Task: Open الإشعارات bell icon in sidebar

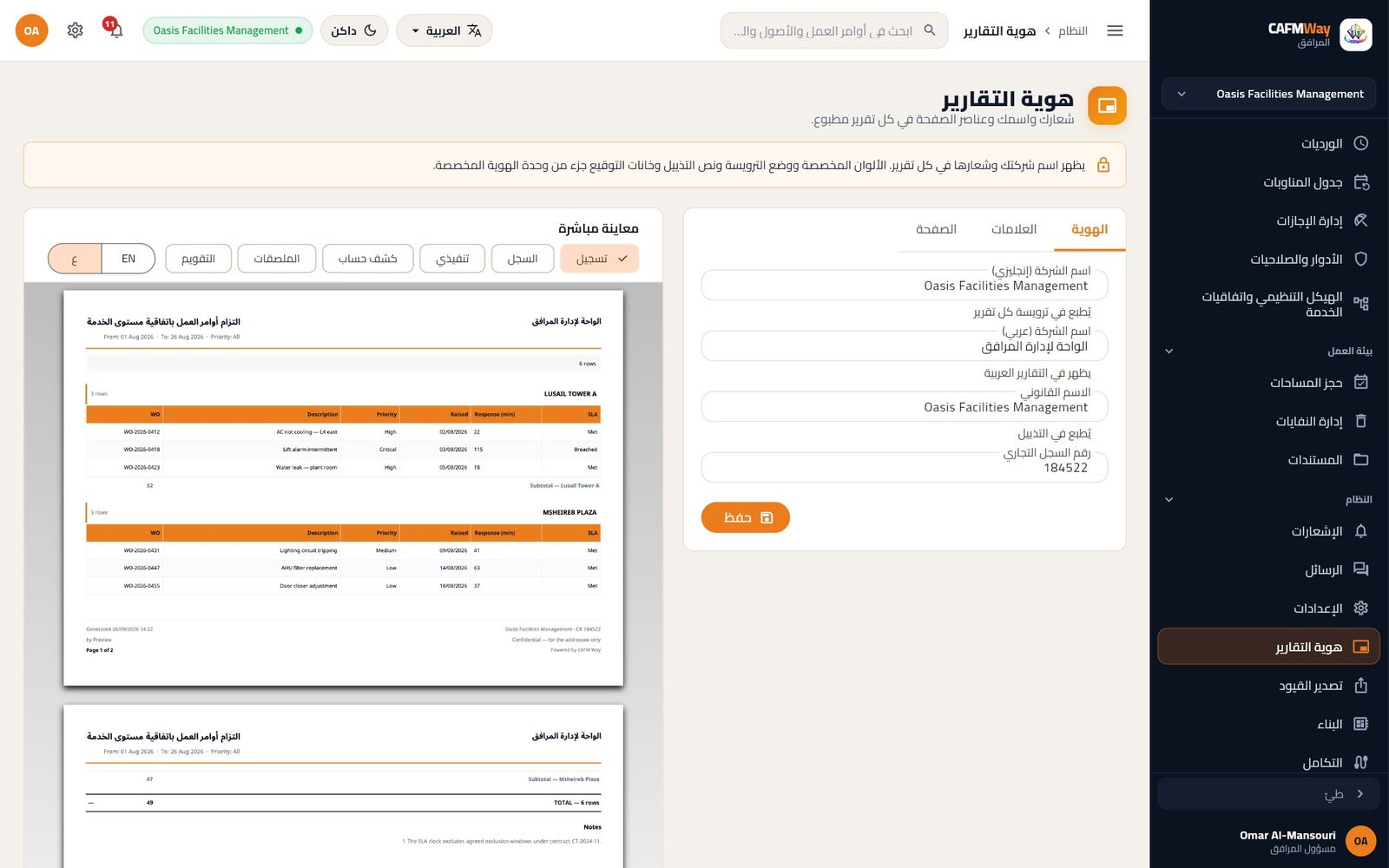Action: (1360, 531)
